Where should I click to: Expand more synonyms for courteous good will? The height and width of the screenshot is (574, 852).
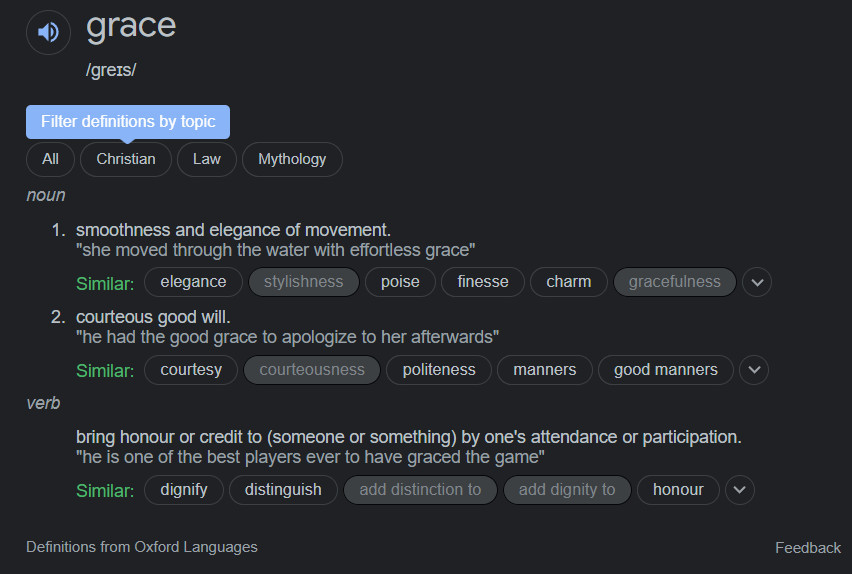tap(754, 370)
